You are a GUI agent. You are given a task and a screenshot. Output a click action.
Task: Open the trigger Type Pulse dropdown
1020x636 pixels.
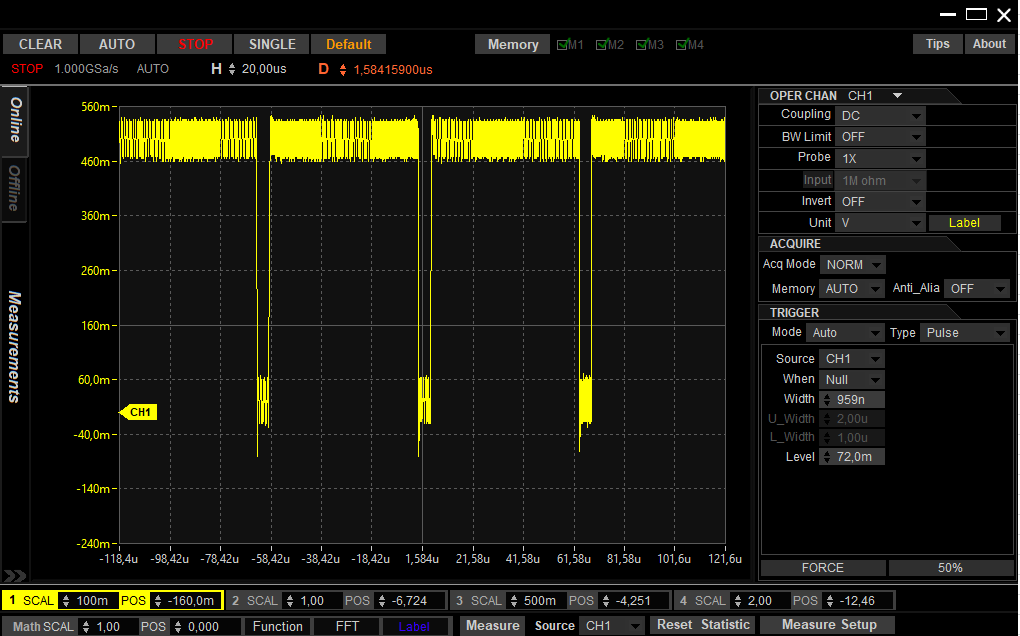(963, 333)
